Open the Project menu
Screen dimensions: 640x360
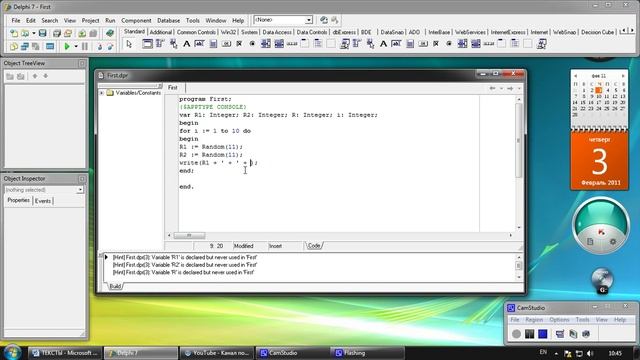(90, 20)
